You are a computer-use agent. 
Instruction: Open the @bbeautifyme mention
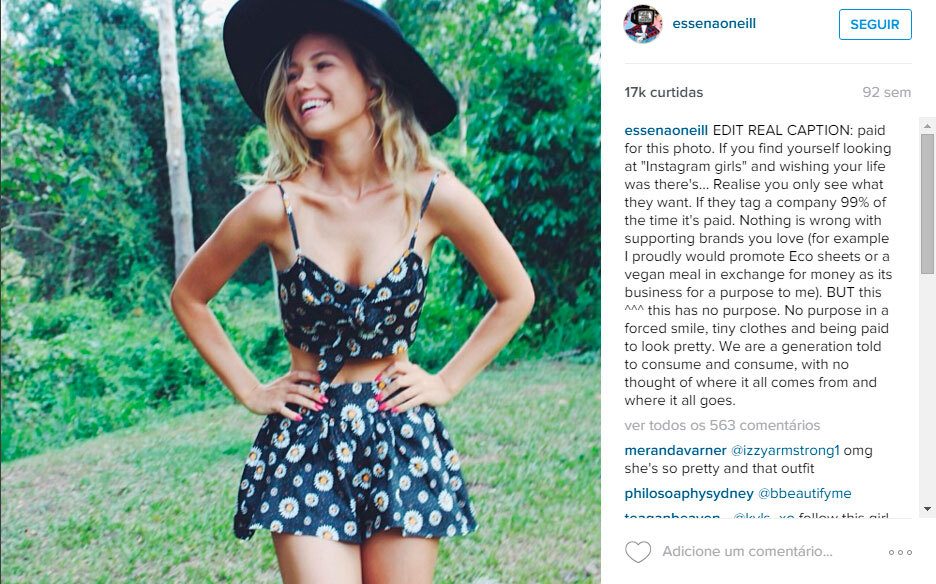[x=805, y=493]
